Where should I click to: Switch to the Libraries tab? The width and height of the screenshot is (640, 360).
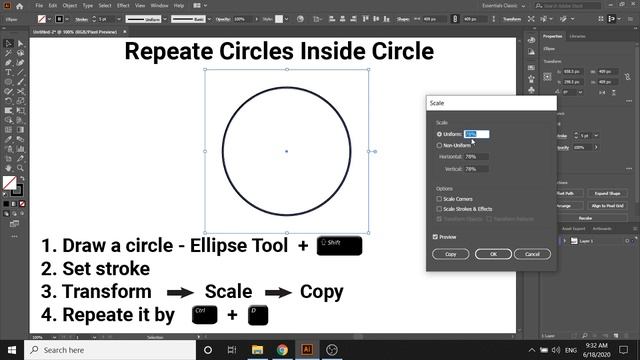pyautogui.click(x=577, y=36)
